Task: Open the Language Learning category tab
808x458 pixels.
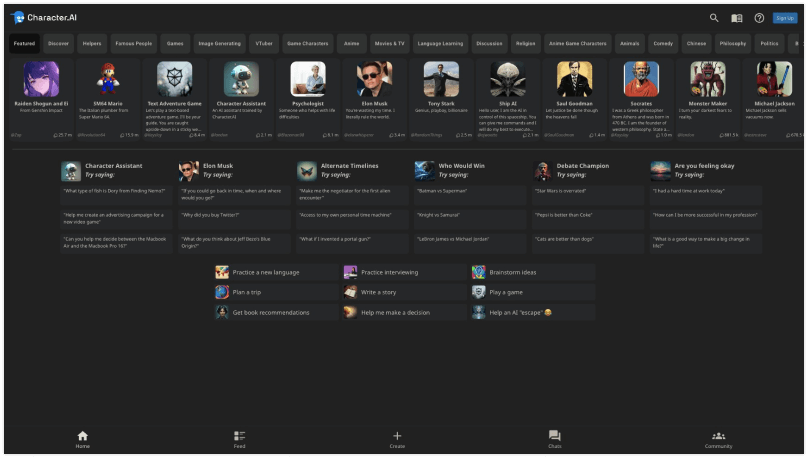Action: coord(440,44)
